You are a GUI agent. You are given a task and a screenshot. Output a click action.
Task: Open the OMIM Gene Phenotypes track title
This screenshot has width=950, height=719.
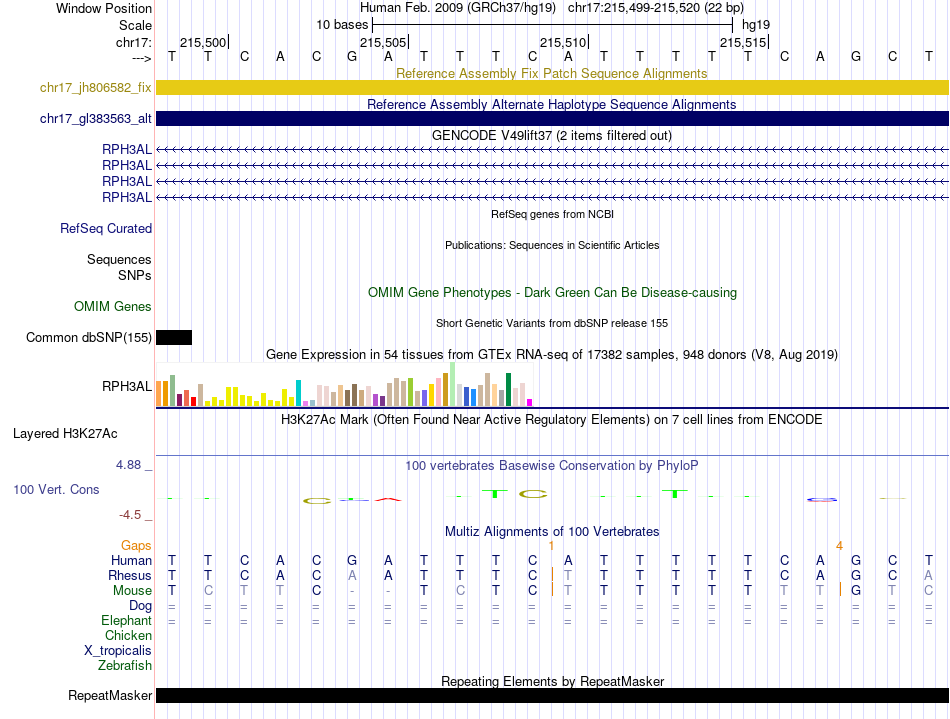[552, 293]
